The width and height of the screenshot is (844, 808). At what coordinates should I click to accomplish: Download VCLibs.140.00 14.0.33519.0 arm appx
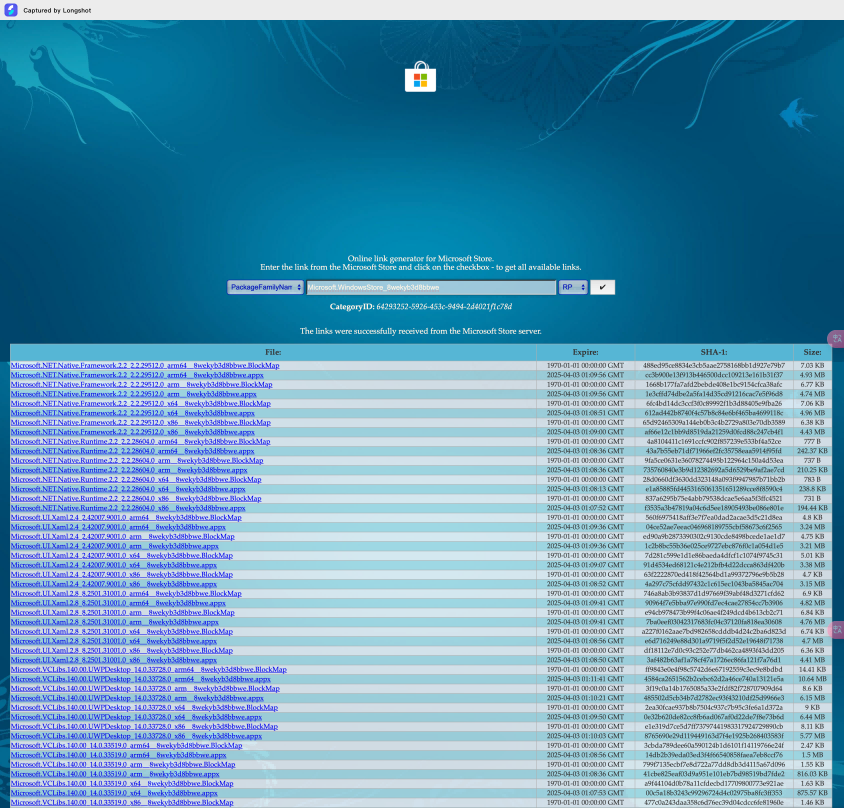coord(115,774)
